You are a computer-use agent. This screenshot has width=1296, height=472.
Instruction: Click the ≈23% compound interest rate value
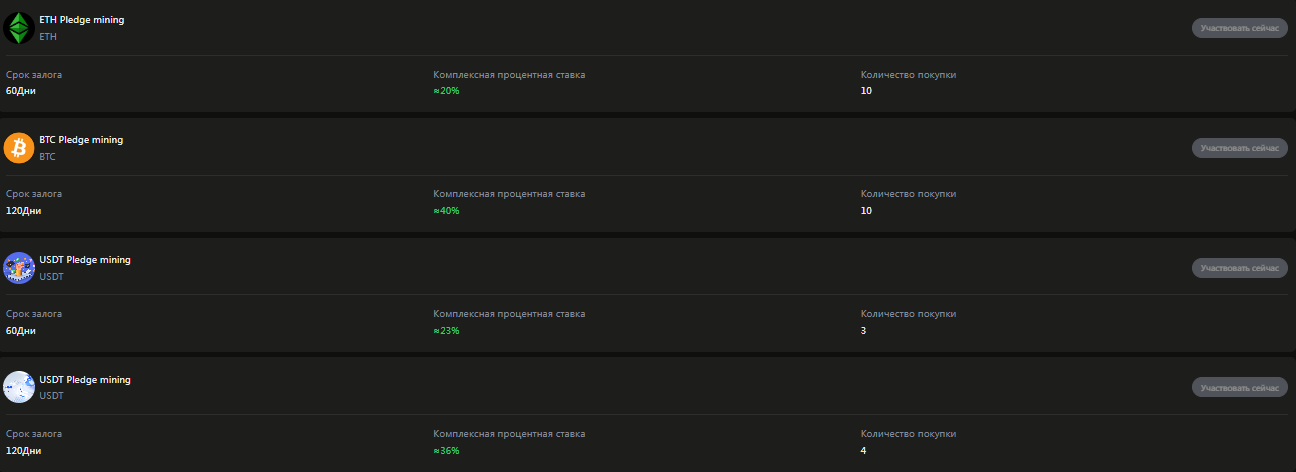point(446,330)
